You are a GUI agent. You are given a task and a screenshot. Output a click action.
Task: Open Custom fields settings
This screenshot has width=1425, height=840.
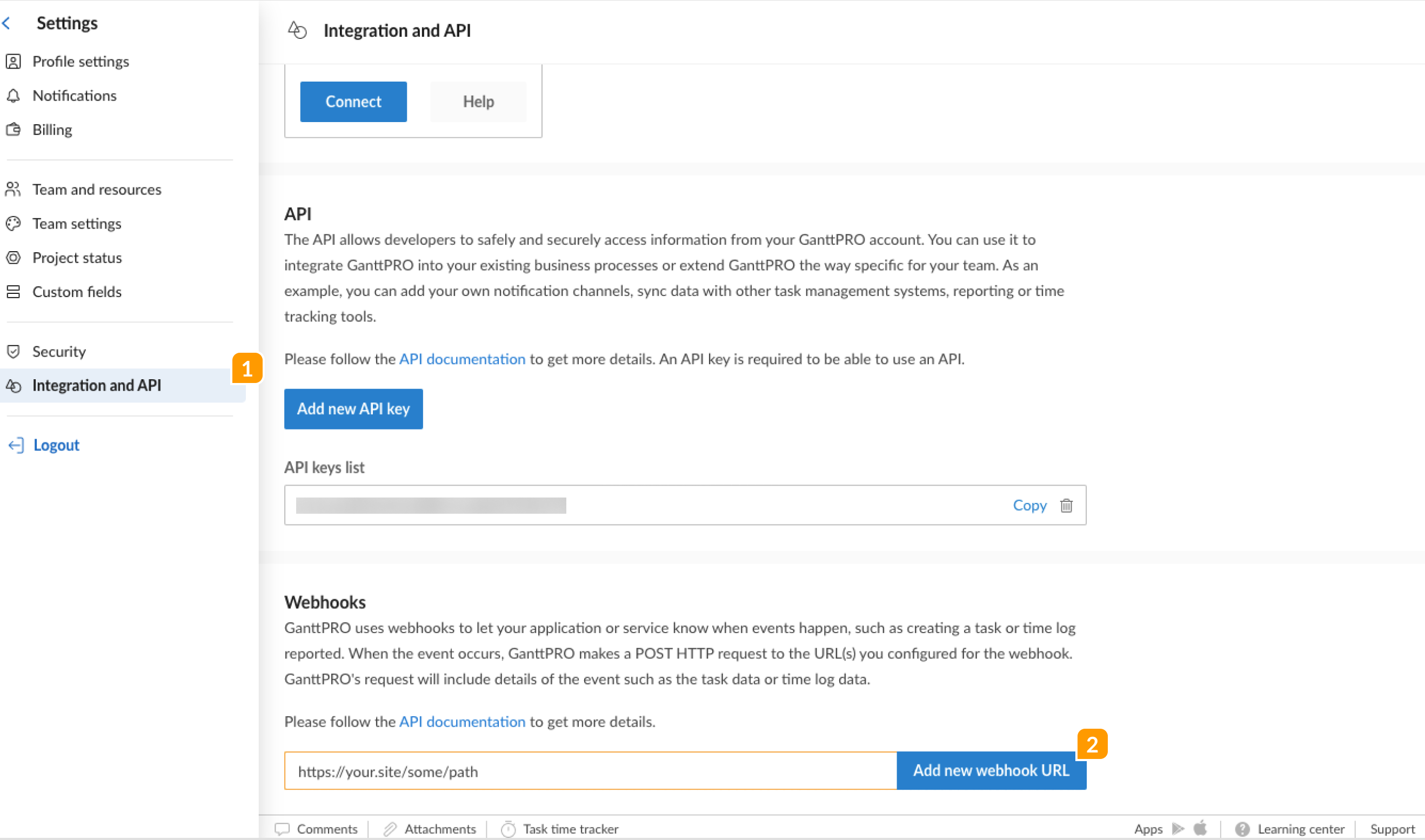[x=76, y=292]
